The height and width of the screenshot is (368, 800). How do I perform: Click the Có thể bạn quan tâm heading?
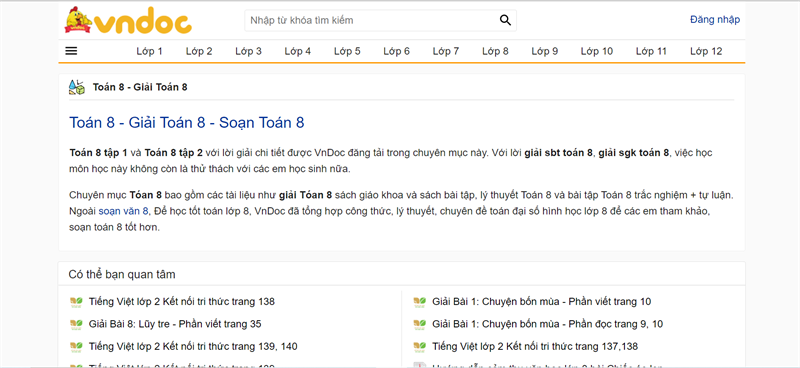(122, 275)
